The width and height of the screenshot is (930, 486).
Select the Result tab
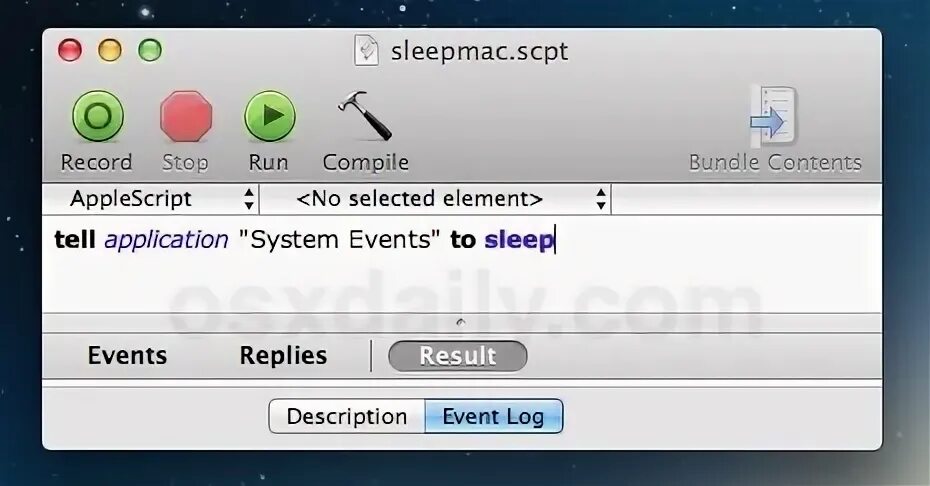tap(457, 356)
